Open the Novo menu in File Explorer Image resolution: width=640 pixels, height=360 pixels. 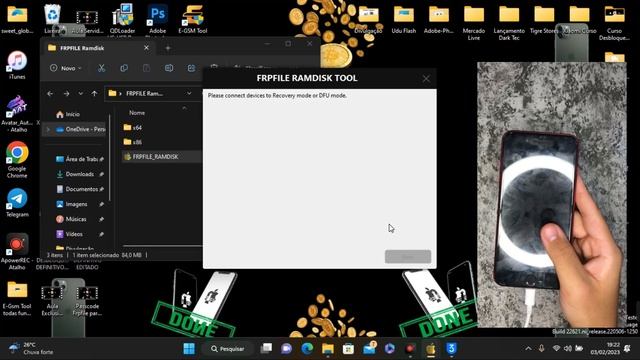(65, 68)
